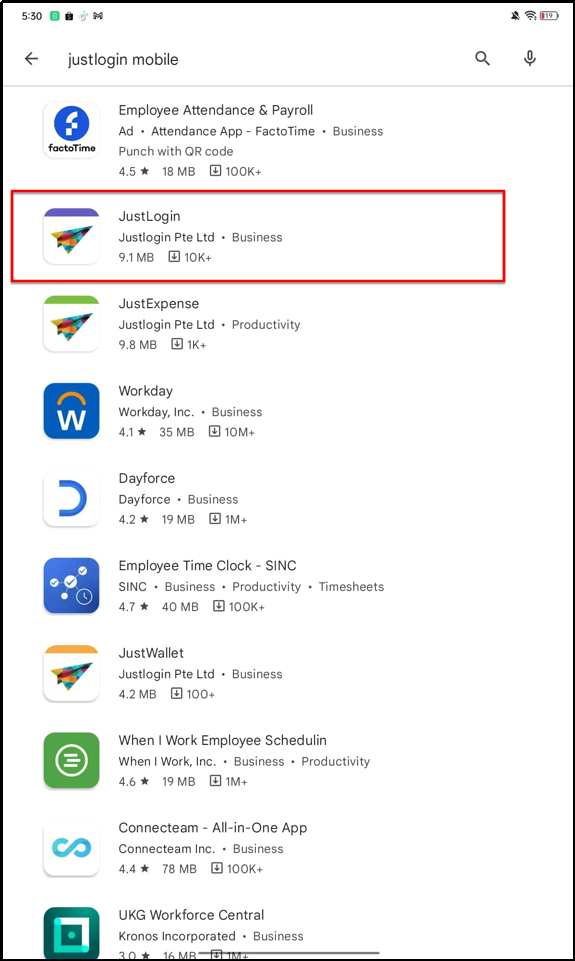Open the FactoTime app icon
This screenshot has height=961, width=575.
tap(72, 130)
